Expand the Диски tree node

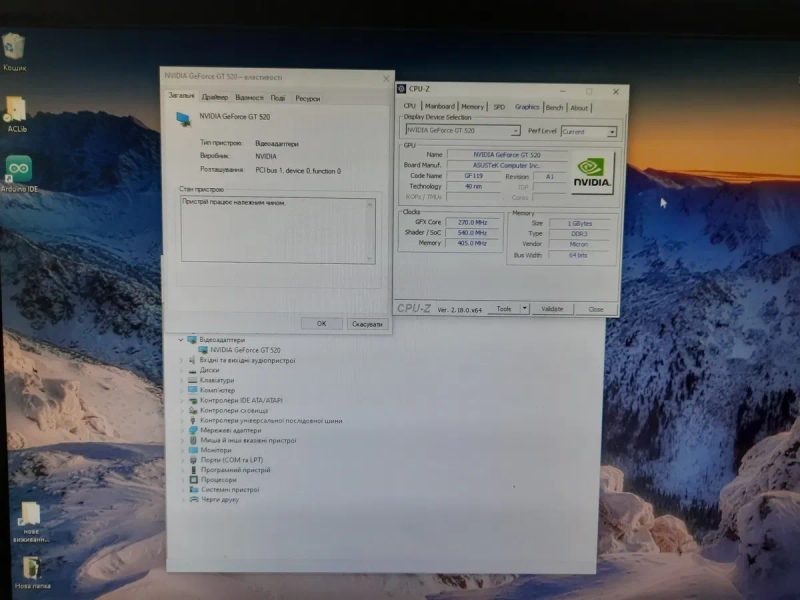pos(181,370)
